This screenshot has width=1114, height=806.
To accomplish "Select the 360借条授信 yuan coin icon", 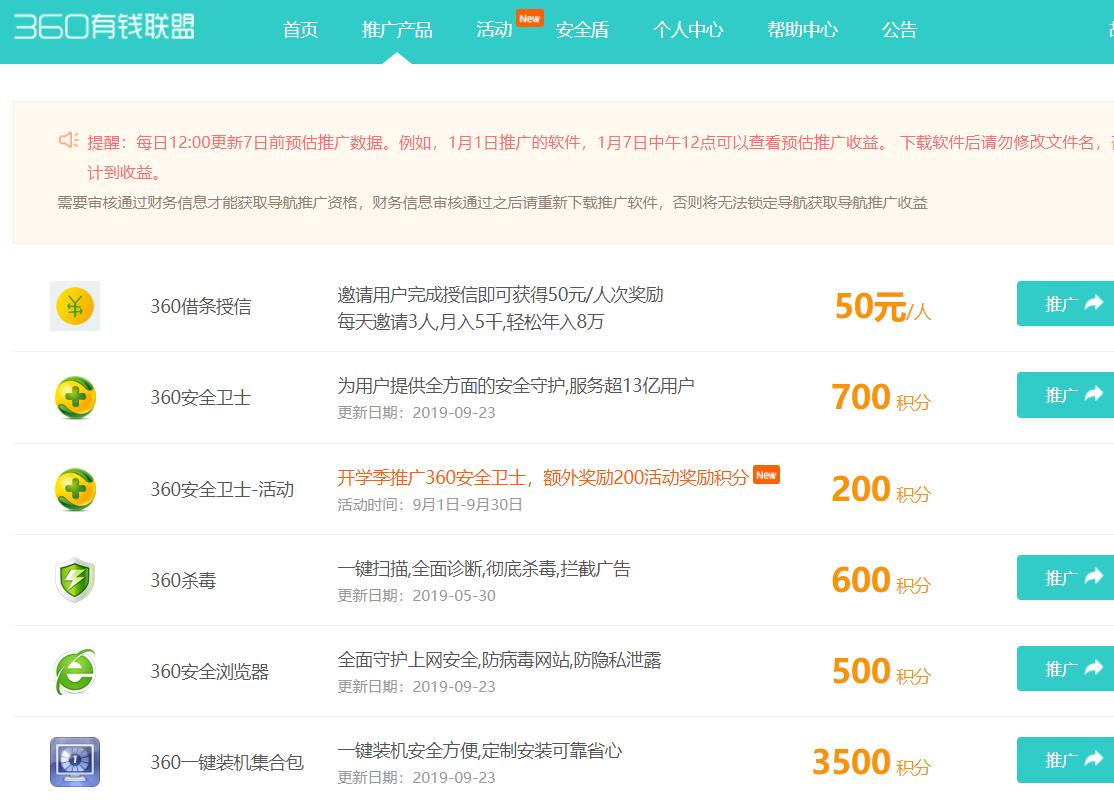I will click(74, 306).
